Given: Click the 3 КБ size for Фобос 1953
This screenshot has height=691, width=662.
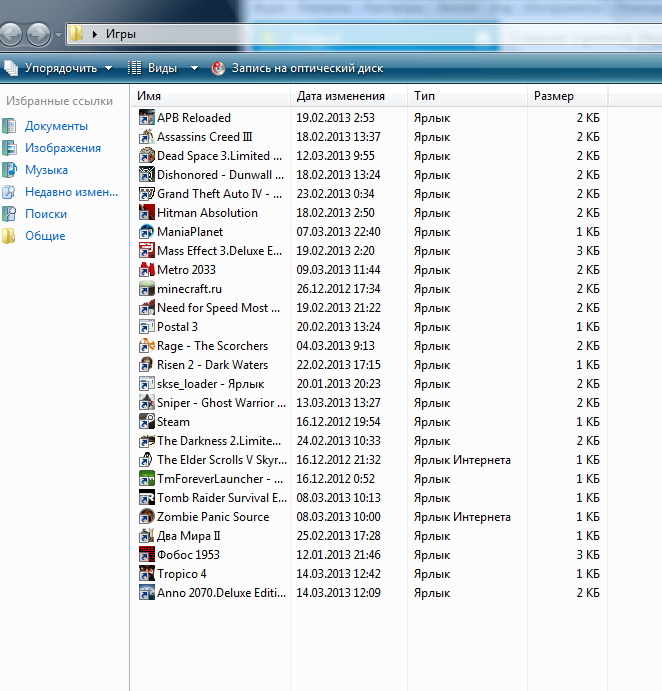Looking at the screenshot, I should (x=588, y=554).
